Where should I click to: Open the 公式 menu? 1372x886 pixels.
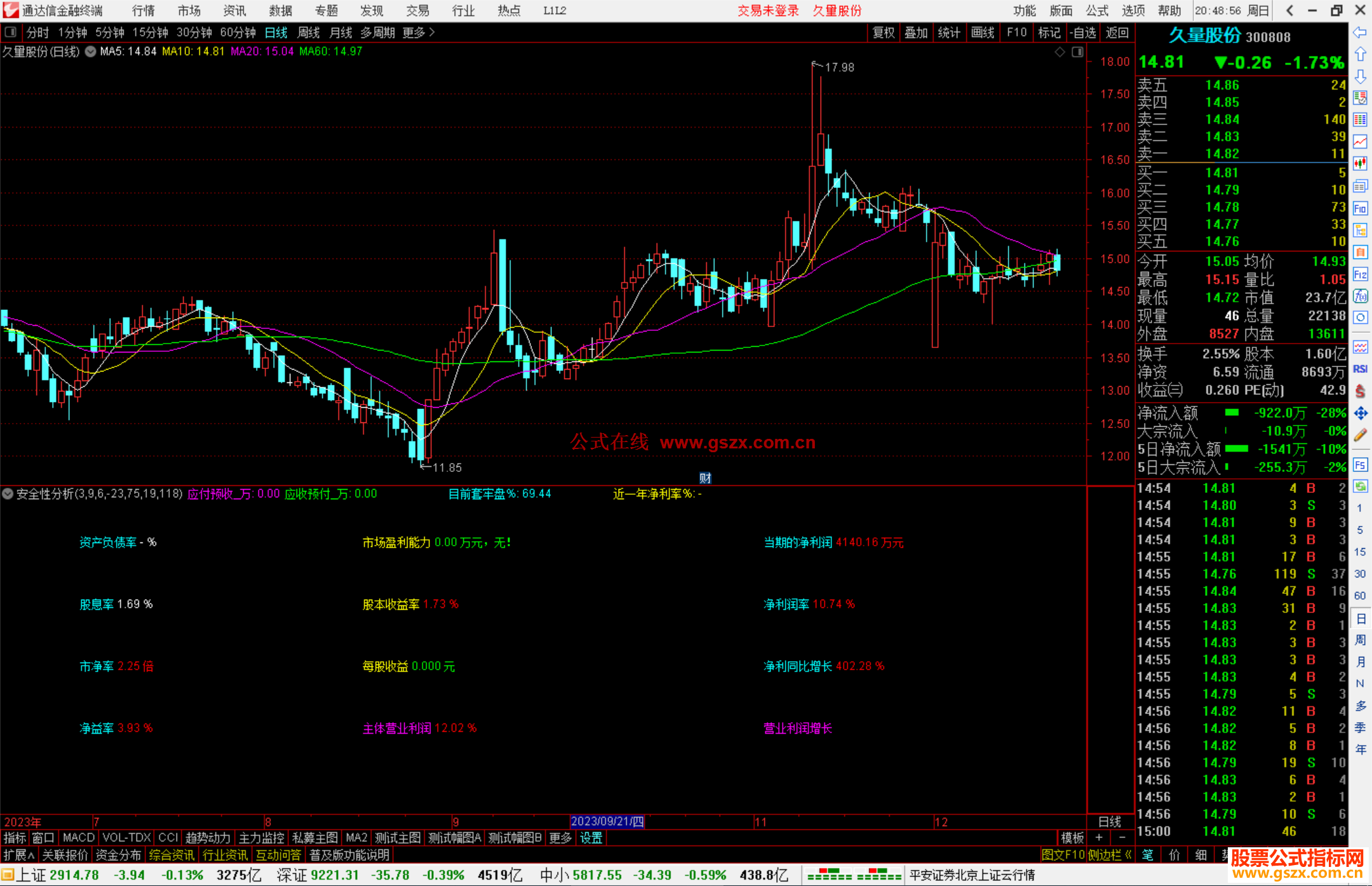tap(1096, 11)
